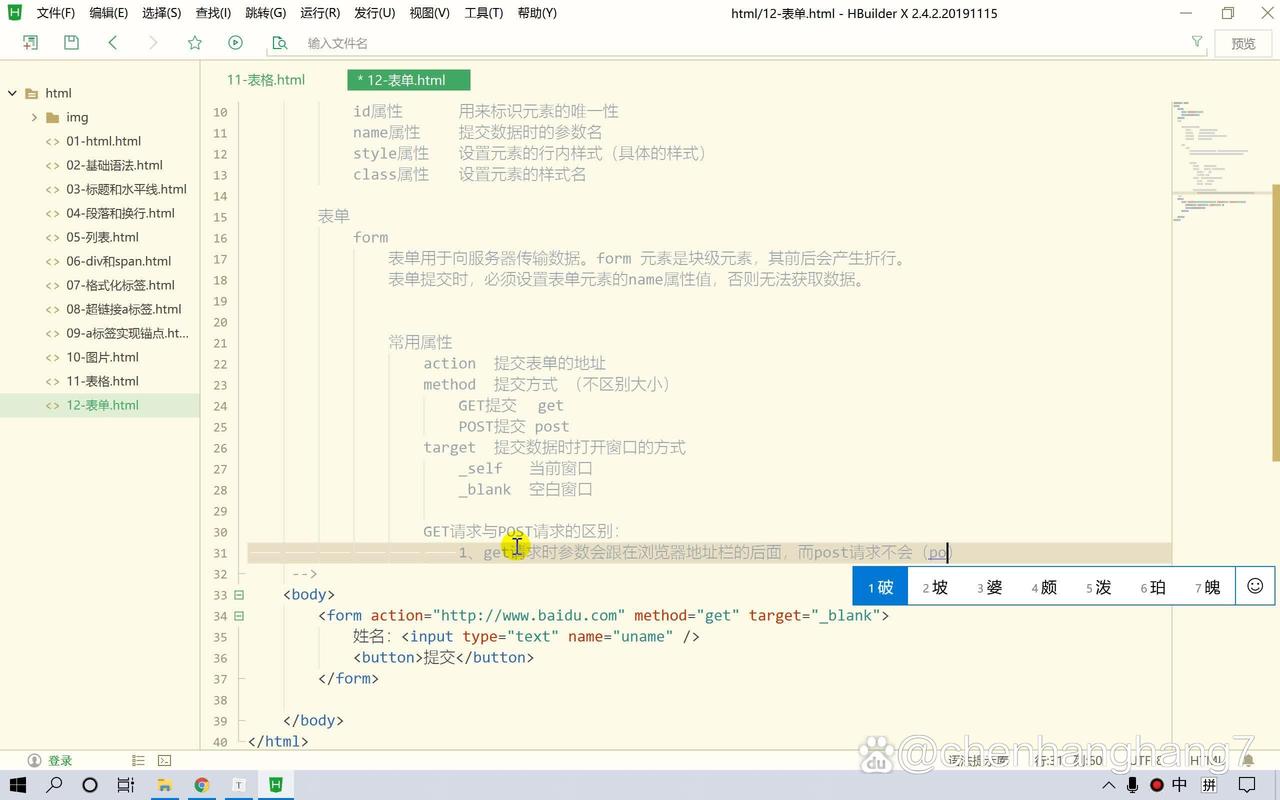This screenshot has width=1280, height=800.
Task: Select the emoji icon on the IME candidate bar
Action: click(1255, 586)
